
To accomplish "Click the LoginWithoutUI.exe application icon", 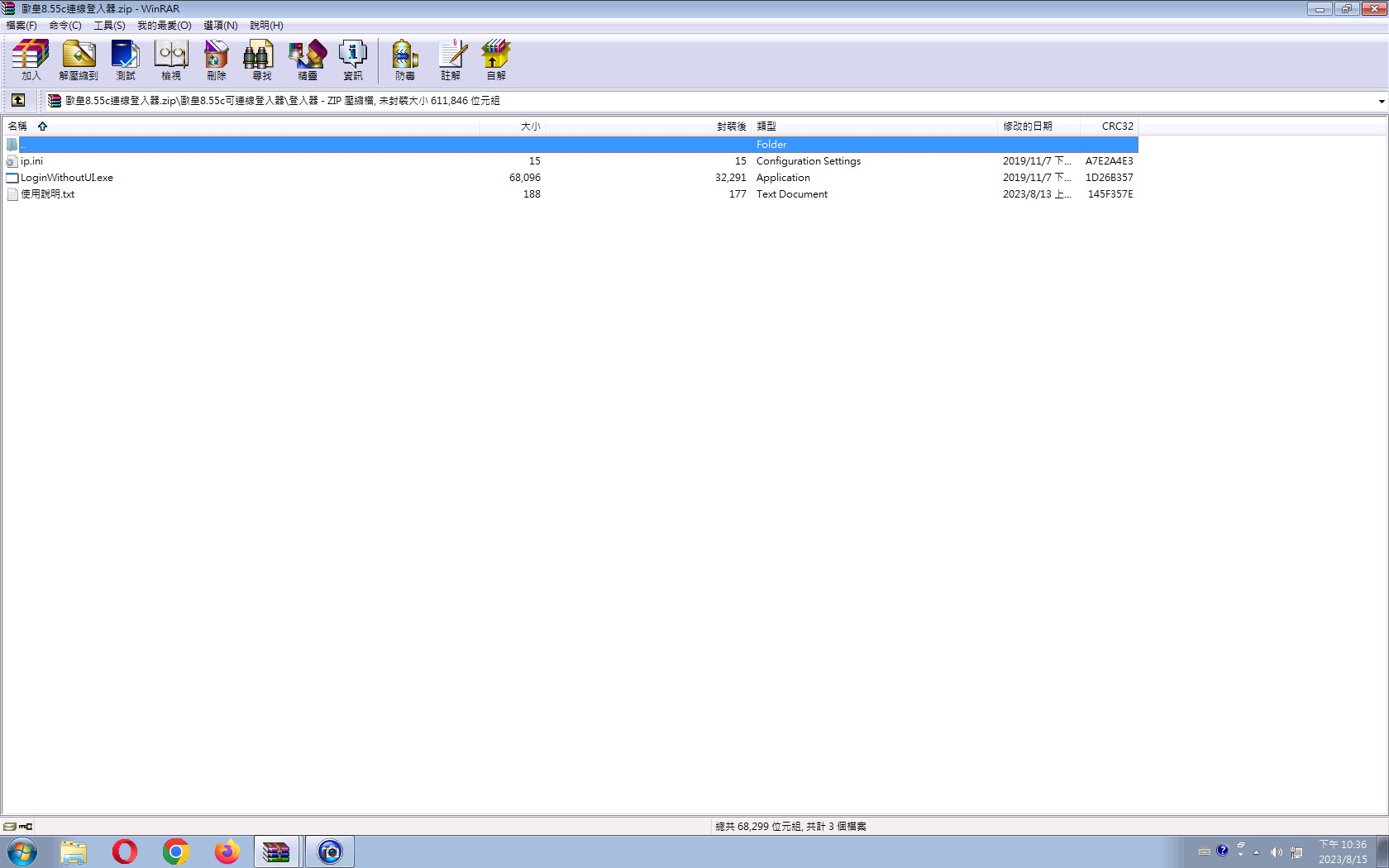I will pyautogui.click(x=12, y=178).
